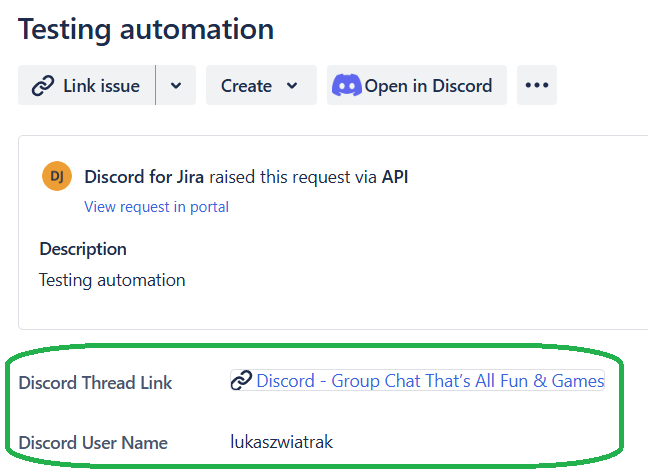Click Open in Discord button

[x=417, y=85]
